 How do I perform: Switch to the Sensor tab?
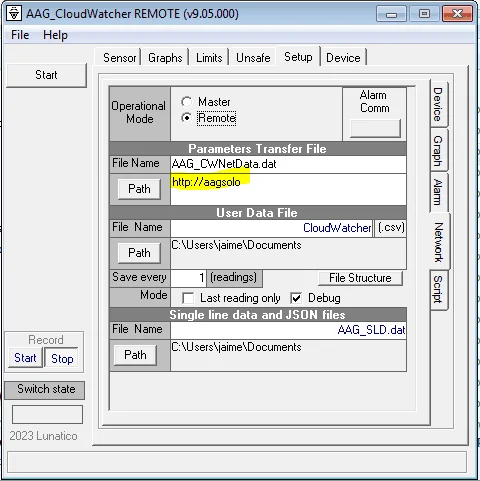pos(119,58)
